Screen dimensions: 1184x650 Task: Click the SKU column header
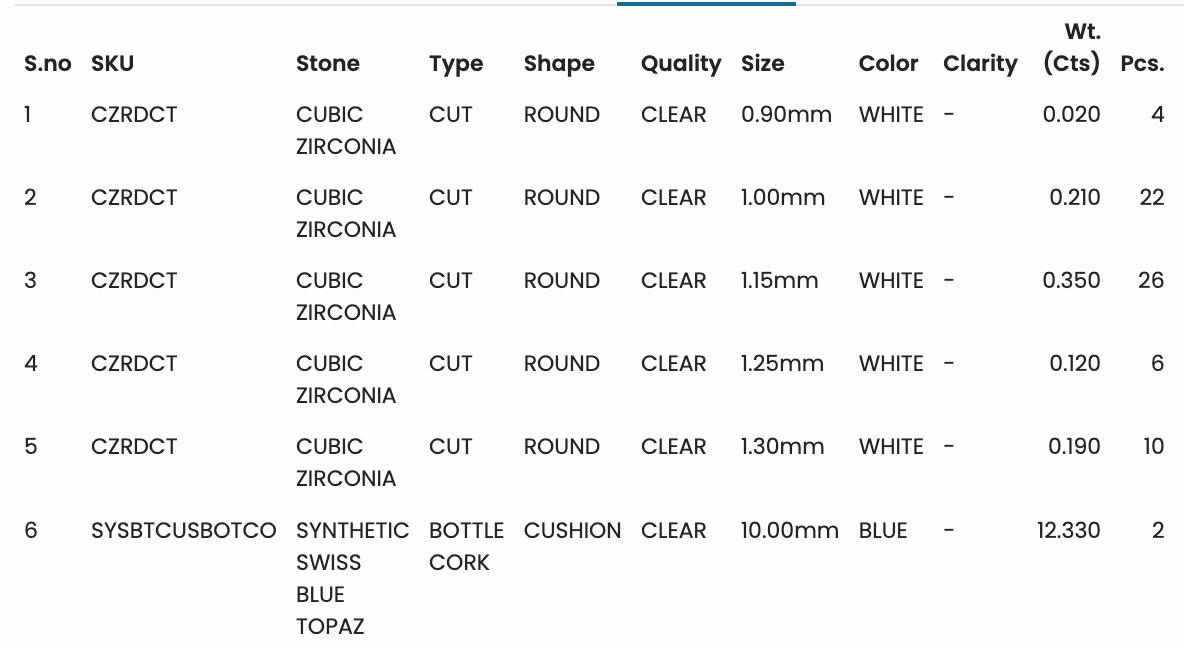[x=112, y=64]
